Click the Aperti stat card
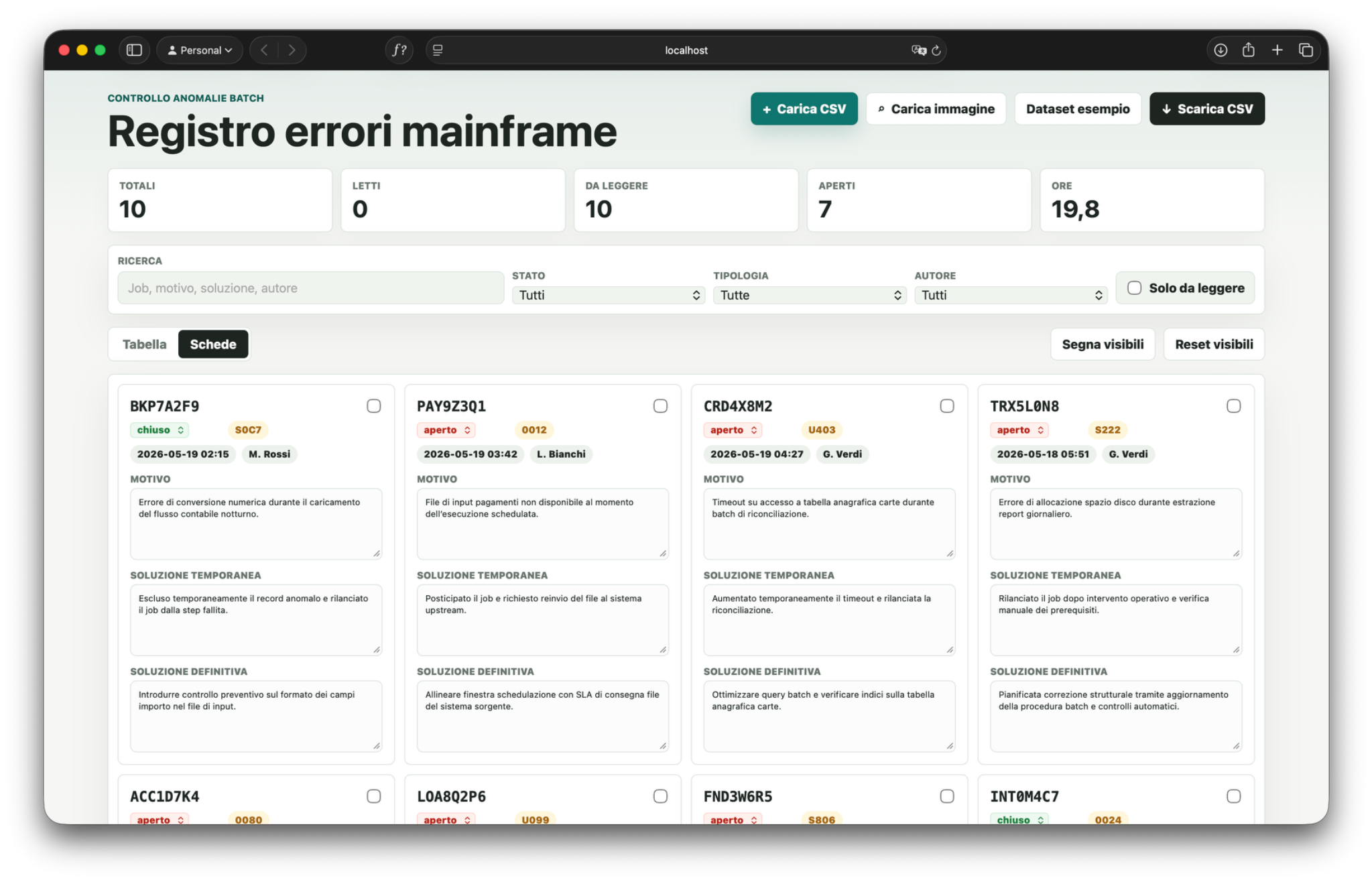Screen dimensions: 1372x882 pos(919,200)
